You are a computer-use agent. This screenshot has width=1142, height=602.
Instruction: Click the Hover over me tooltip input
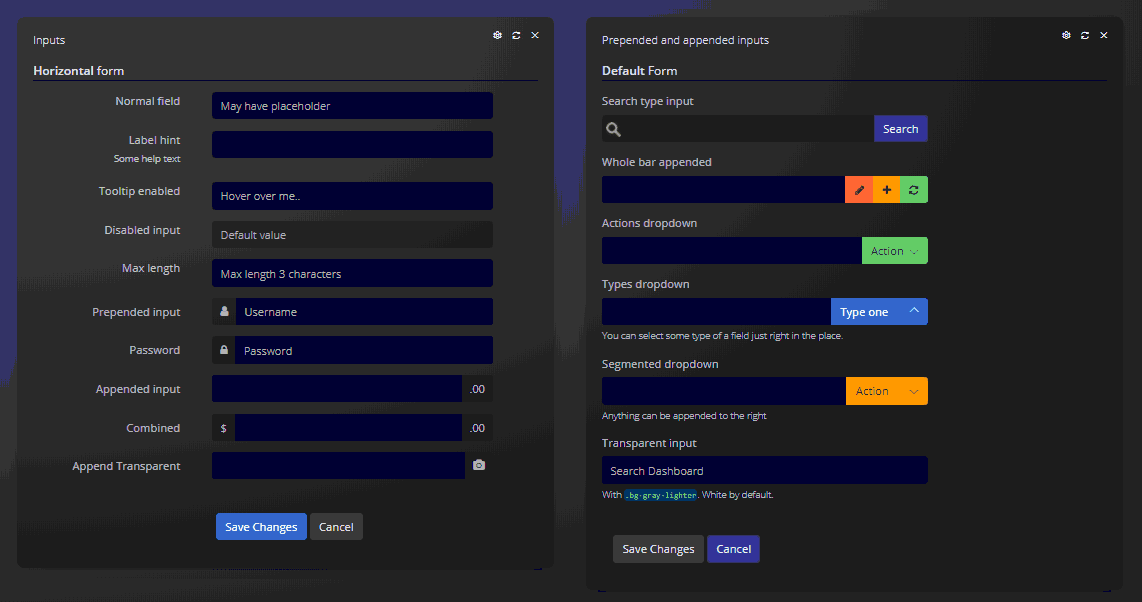[352, 196]
